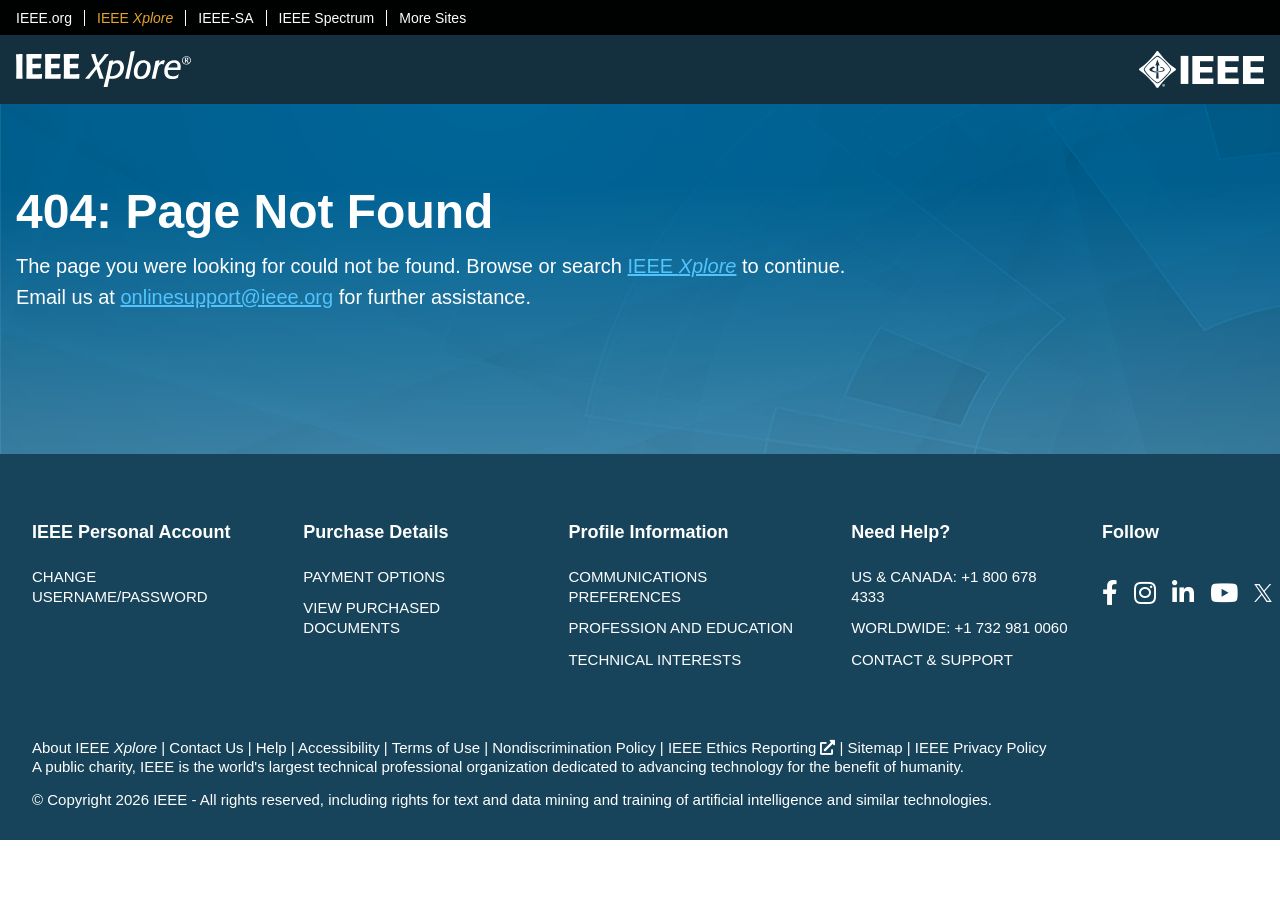Open the IEEE Instagram icon

tap(1145, 593)
